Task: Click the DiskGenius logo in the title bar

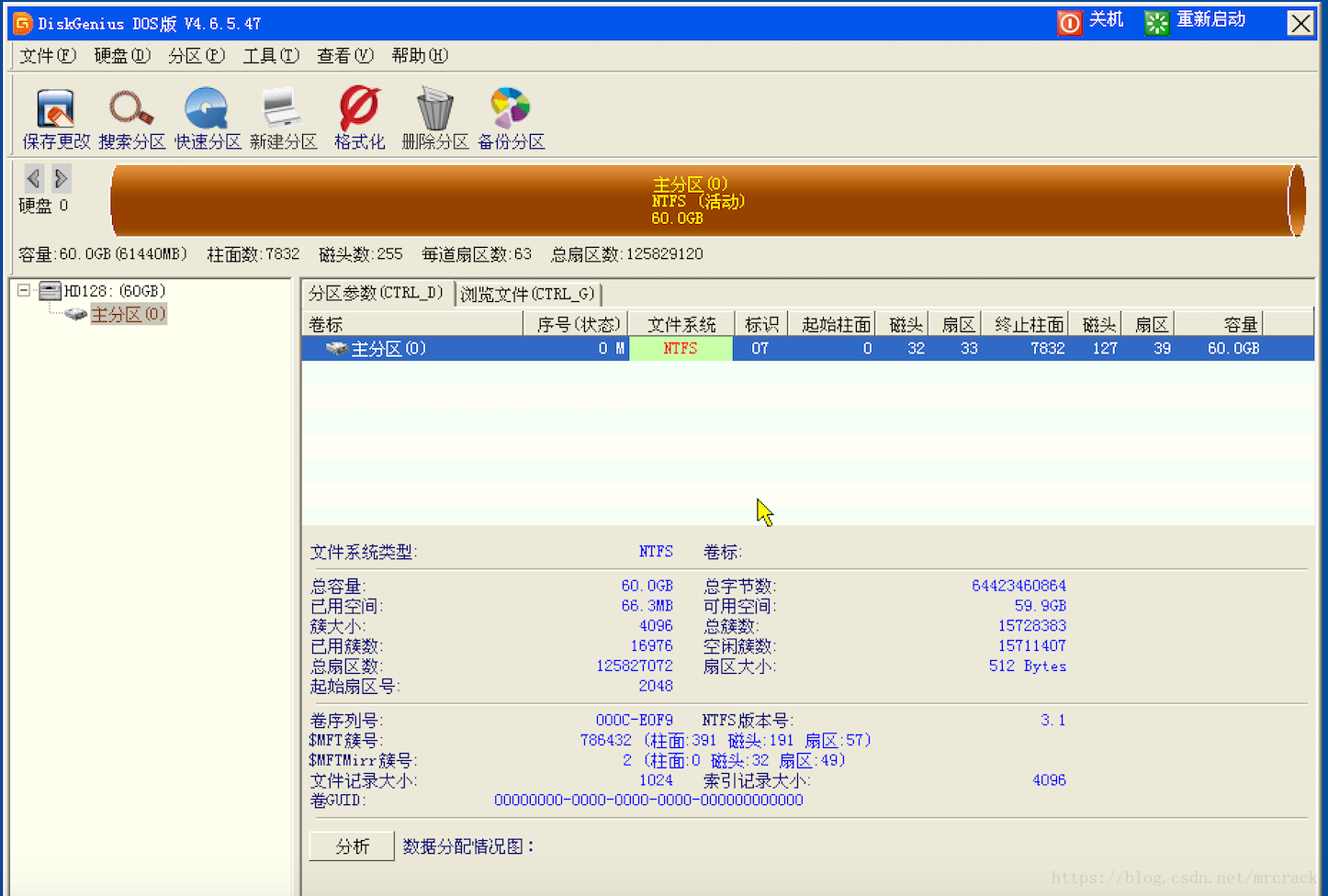Action: tap(23, 23)
